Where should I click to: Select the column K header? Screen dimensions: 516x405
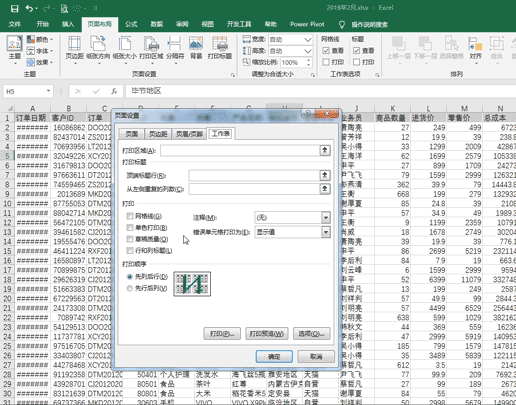[393, 108]
